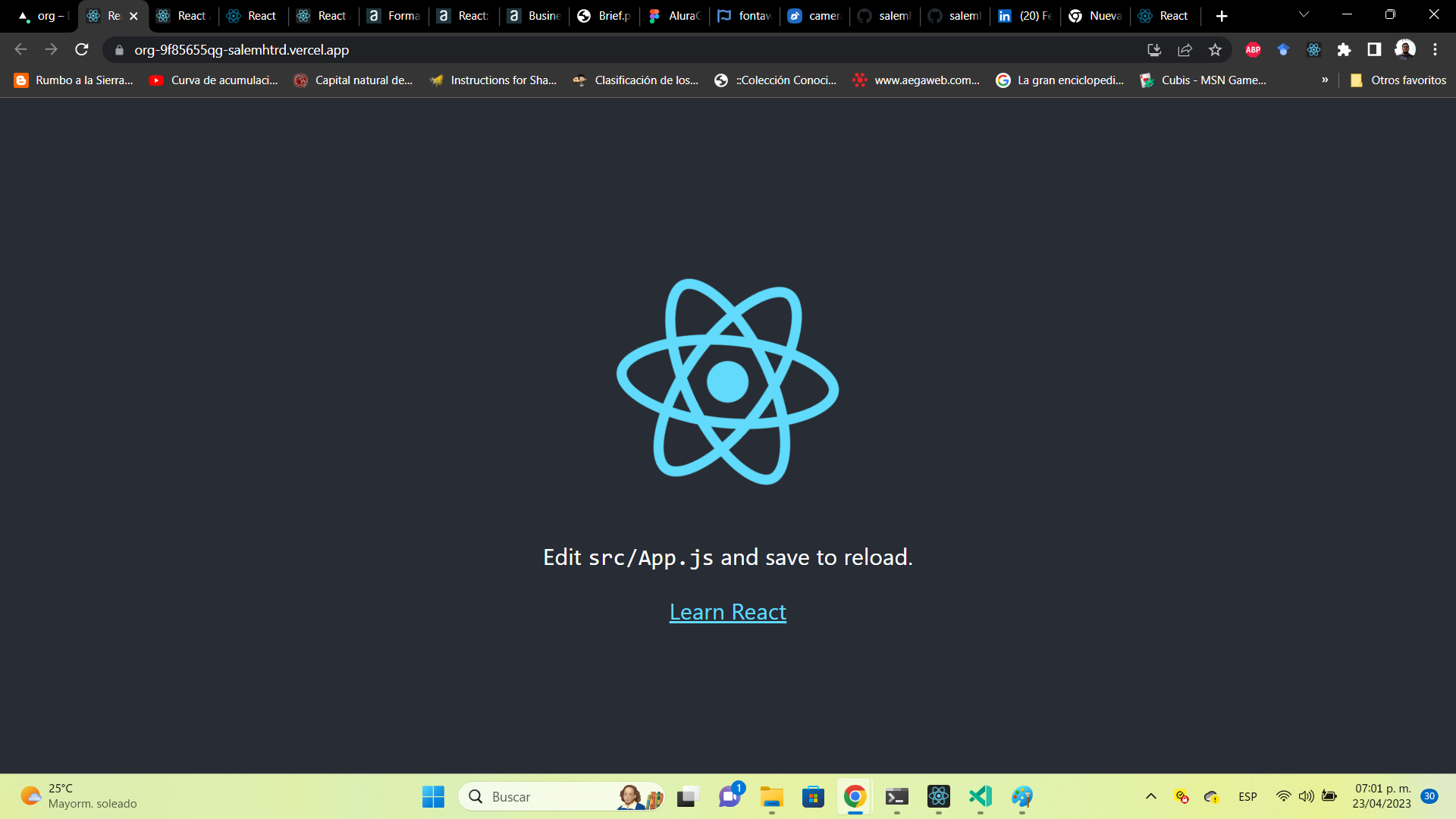
Task: Click the browser forward arrow
Action: point(51,49)
